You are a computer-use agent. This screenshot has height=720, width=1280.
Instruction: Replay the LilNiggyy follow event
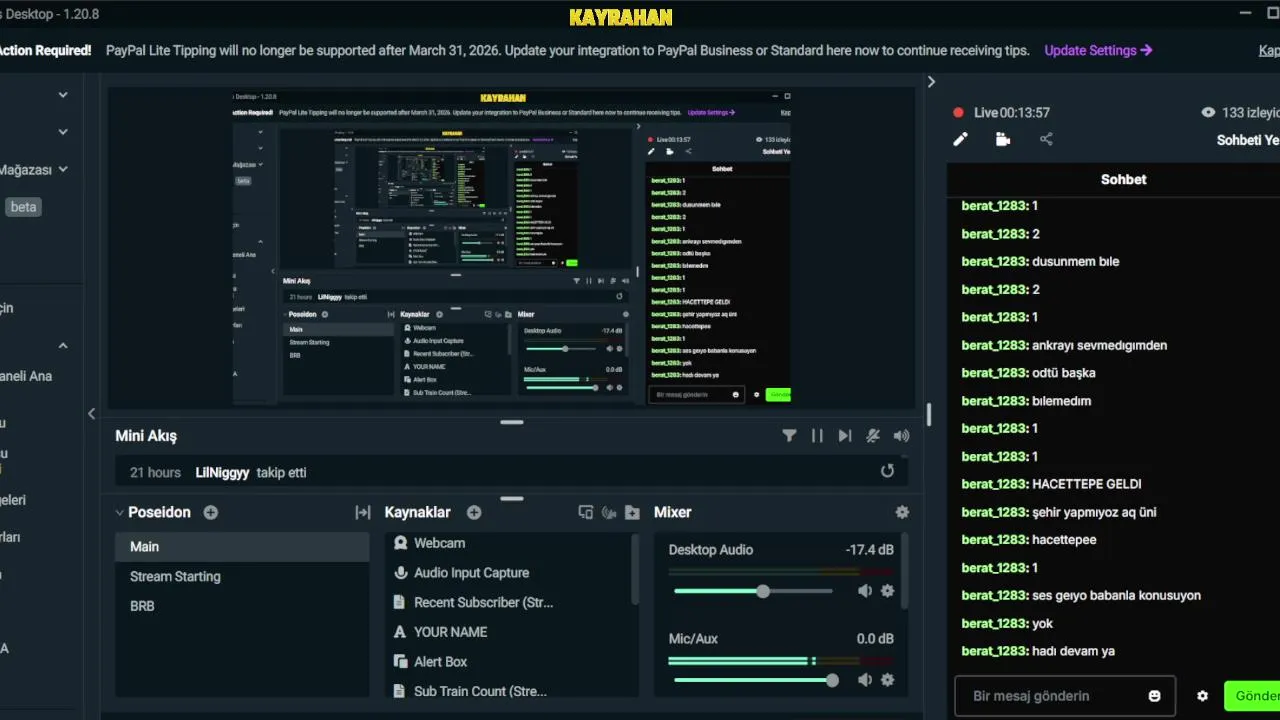point(887,471)
